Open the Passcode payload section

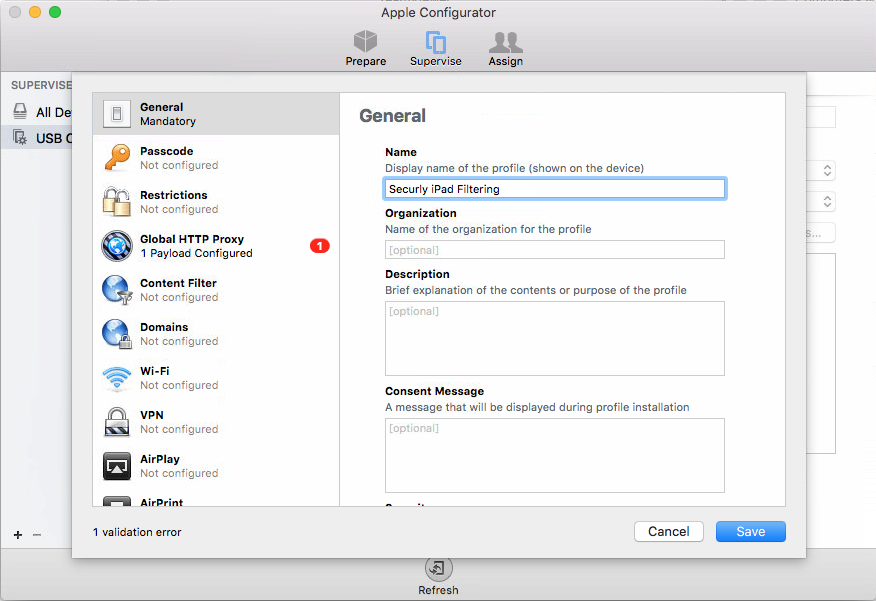pyautogui.click(x=216, y=158)
